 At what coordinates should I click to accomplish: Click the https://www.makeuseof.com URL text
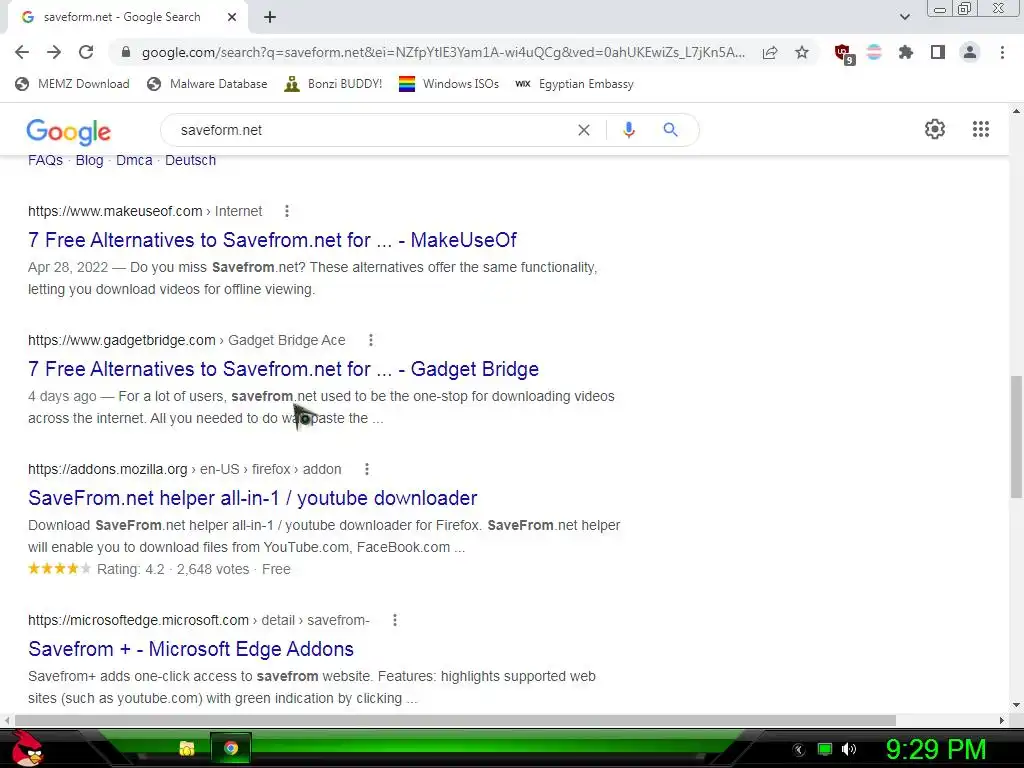(x=115, y=211)
